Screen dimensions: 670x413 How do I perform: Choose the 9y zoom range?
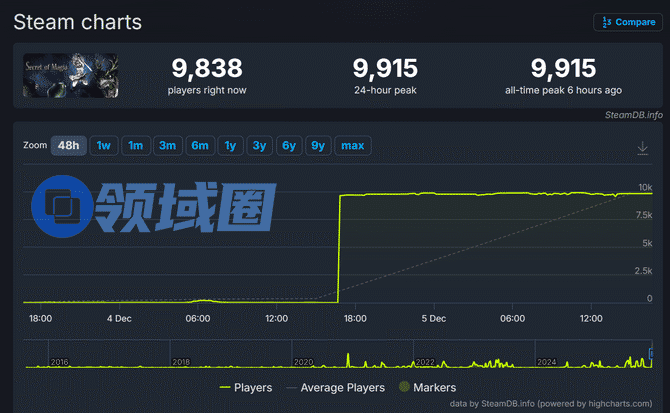[x=318, y=146]
